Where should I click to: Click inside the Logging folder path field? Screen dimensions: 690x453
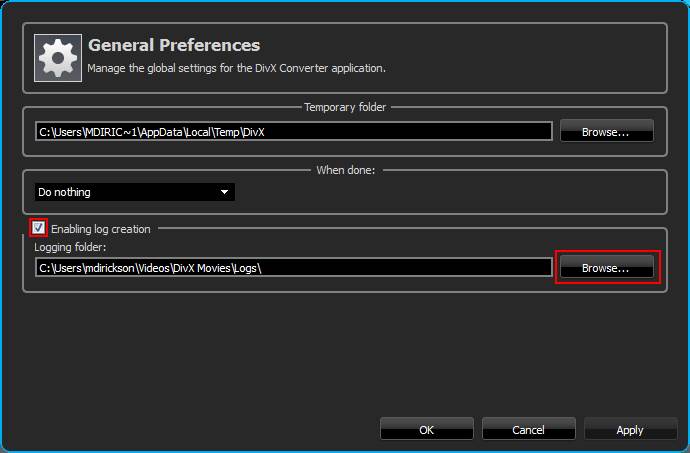tap(400, 268)
